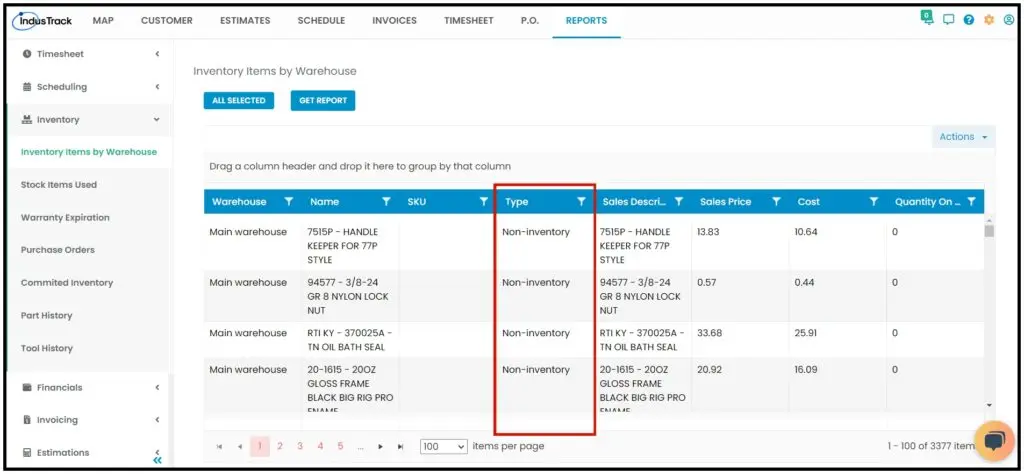The height and width of the screenshot is (474, 1024).
Task: Show more page numbers via ellipsis
Action: 360,447
